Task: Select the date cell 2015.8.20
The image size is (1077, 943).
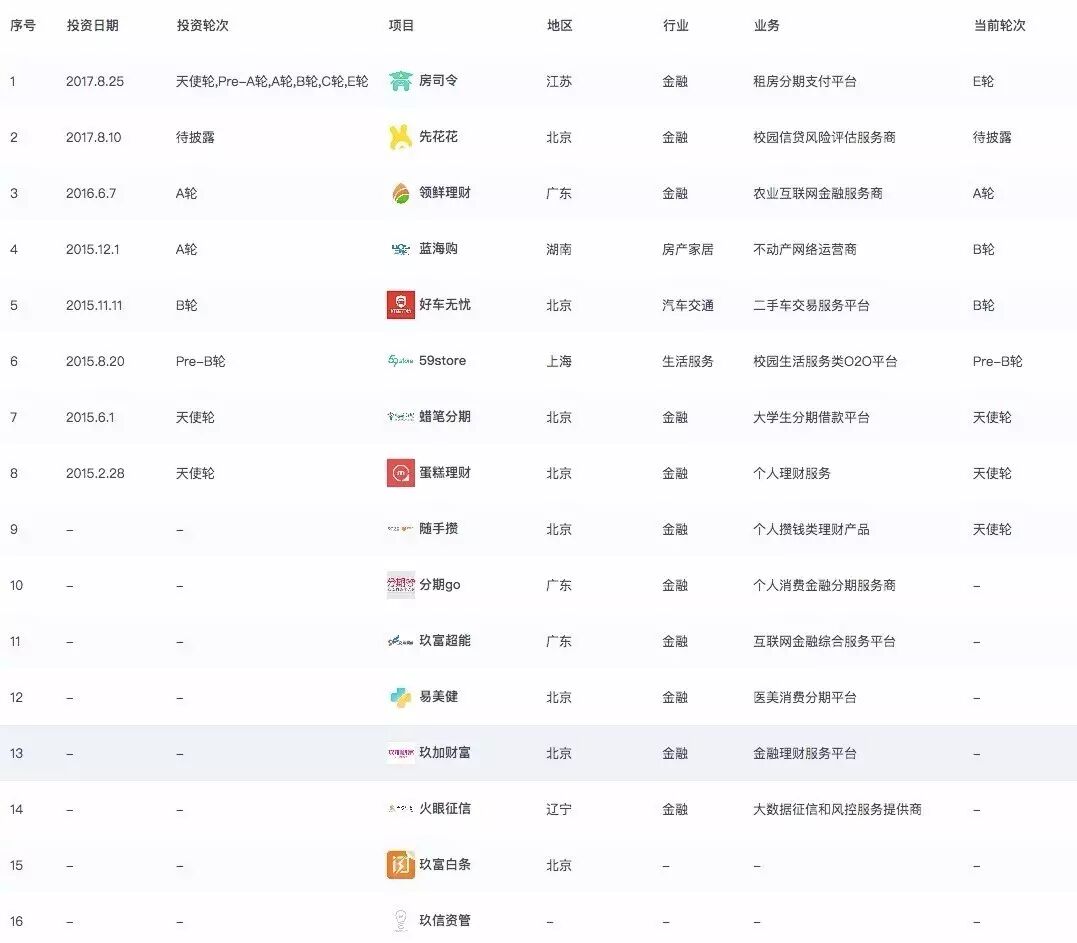Action: (x=95, y=361)
